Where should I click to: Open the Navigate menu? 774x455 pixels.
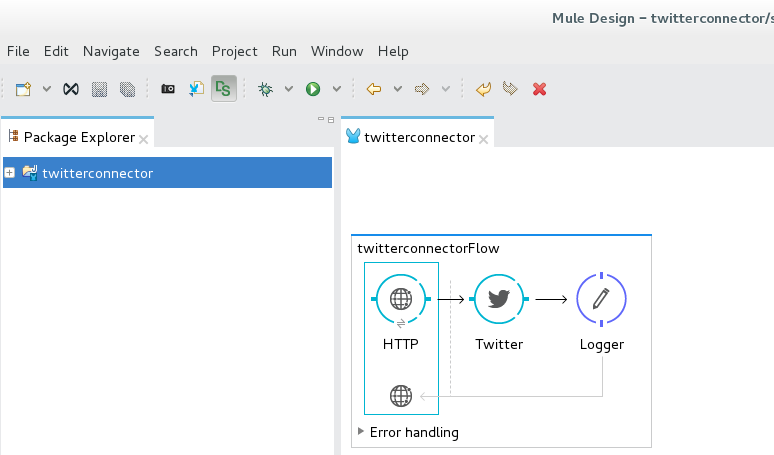pos(111,51)
